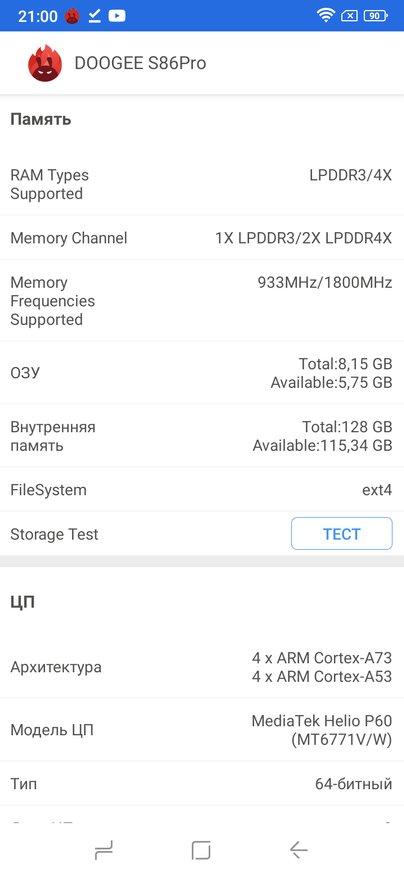The height and width of the screenshot is (877, 404).
Task: Tap the ОЗУ total and available row
Action: point(202,373)
